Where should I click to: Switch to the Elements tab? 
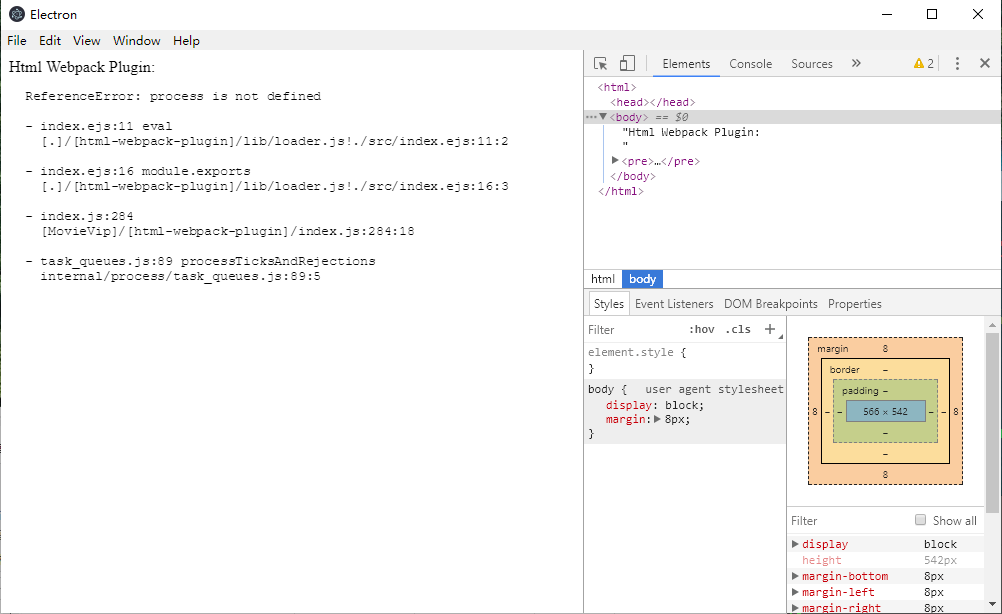click(686, 64)
